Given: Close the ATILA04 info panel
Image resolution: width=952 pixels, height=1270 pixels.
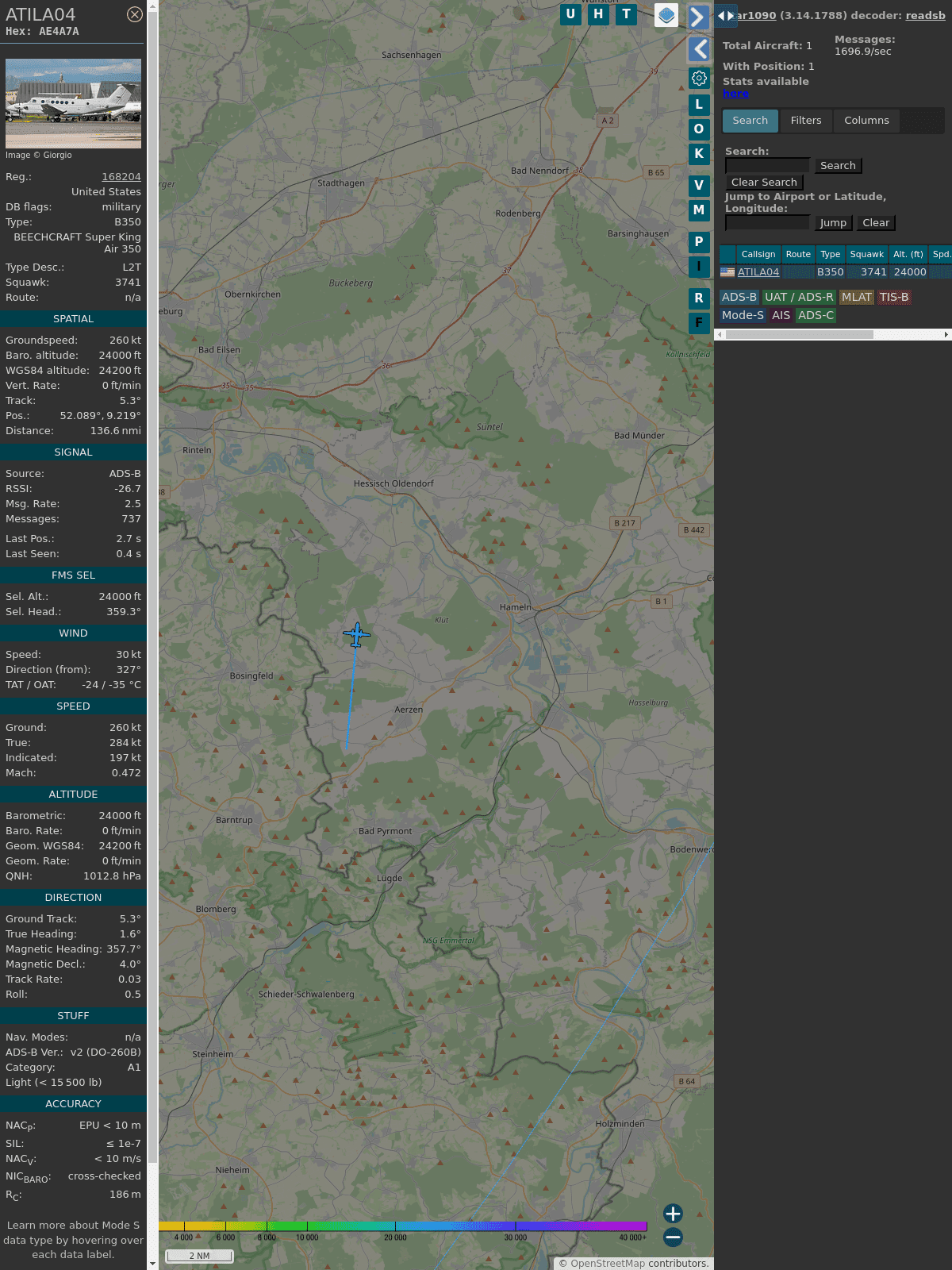Looking at the screenshot, I should click(x=135, y=14).
